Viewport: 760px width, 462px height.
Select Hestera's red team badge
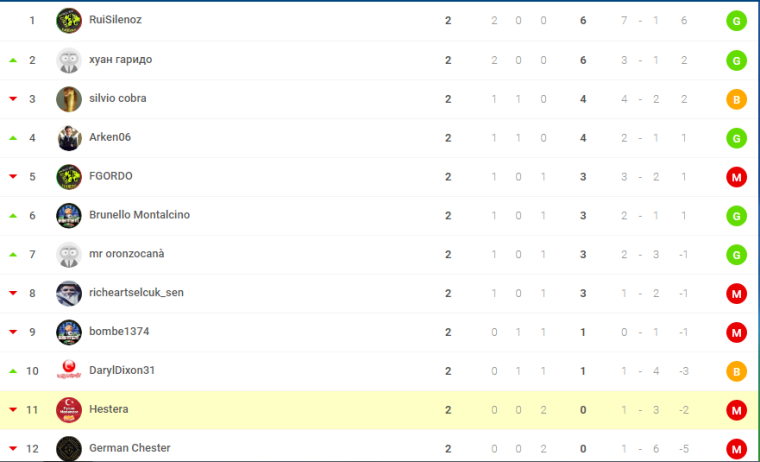coord(69,410)
